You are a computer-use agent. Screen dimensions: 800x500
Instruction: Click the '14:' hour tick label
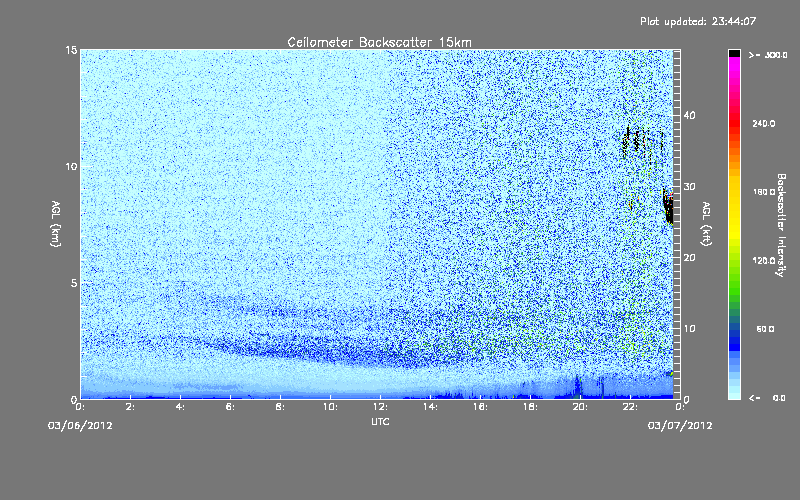coord(430,407)
